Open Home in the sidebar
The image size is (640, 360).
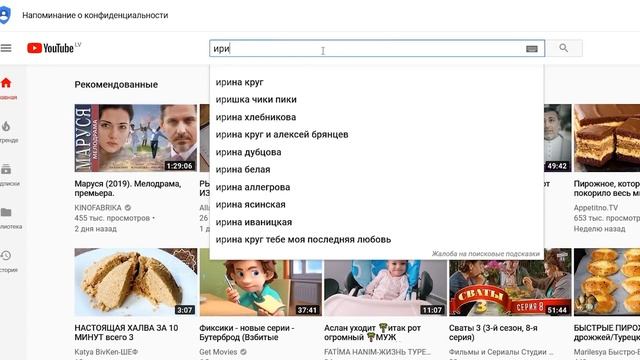tap(6, 83)
